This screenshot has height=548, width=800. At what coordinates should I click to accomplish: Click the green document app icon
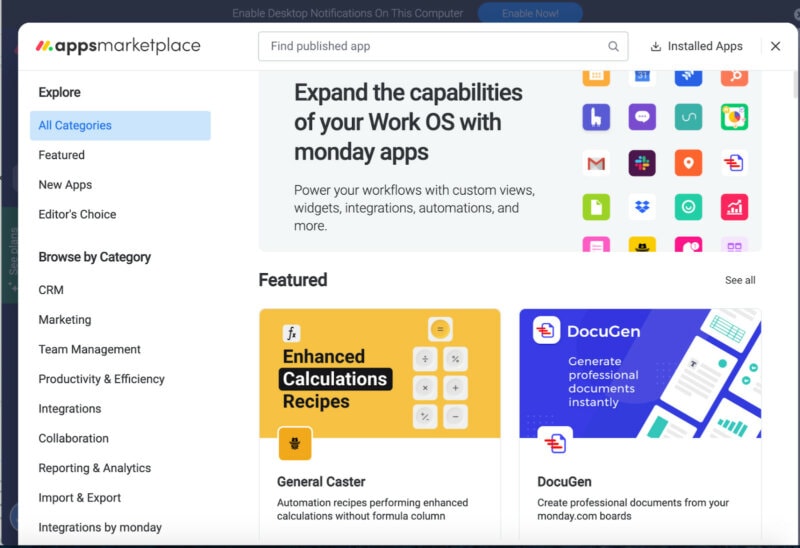click(596, 207)
